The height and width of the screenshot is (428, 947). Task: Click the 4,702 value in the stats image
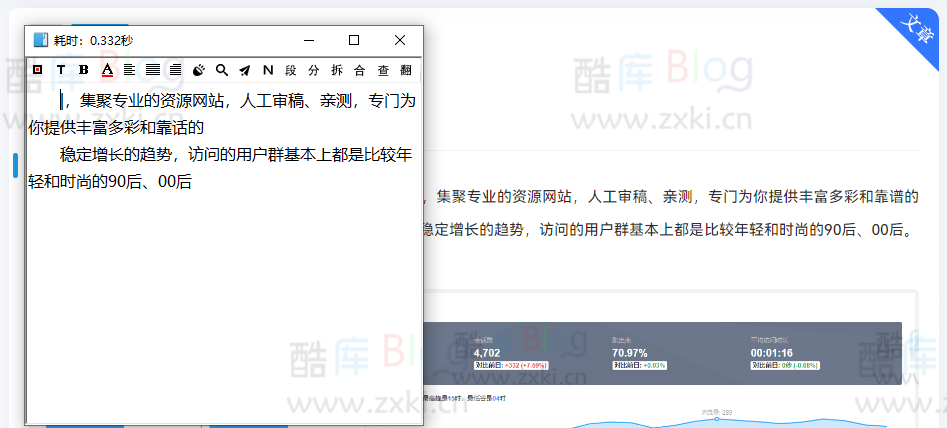tap(487, 353)
